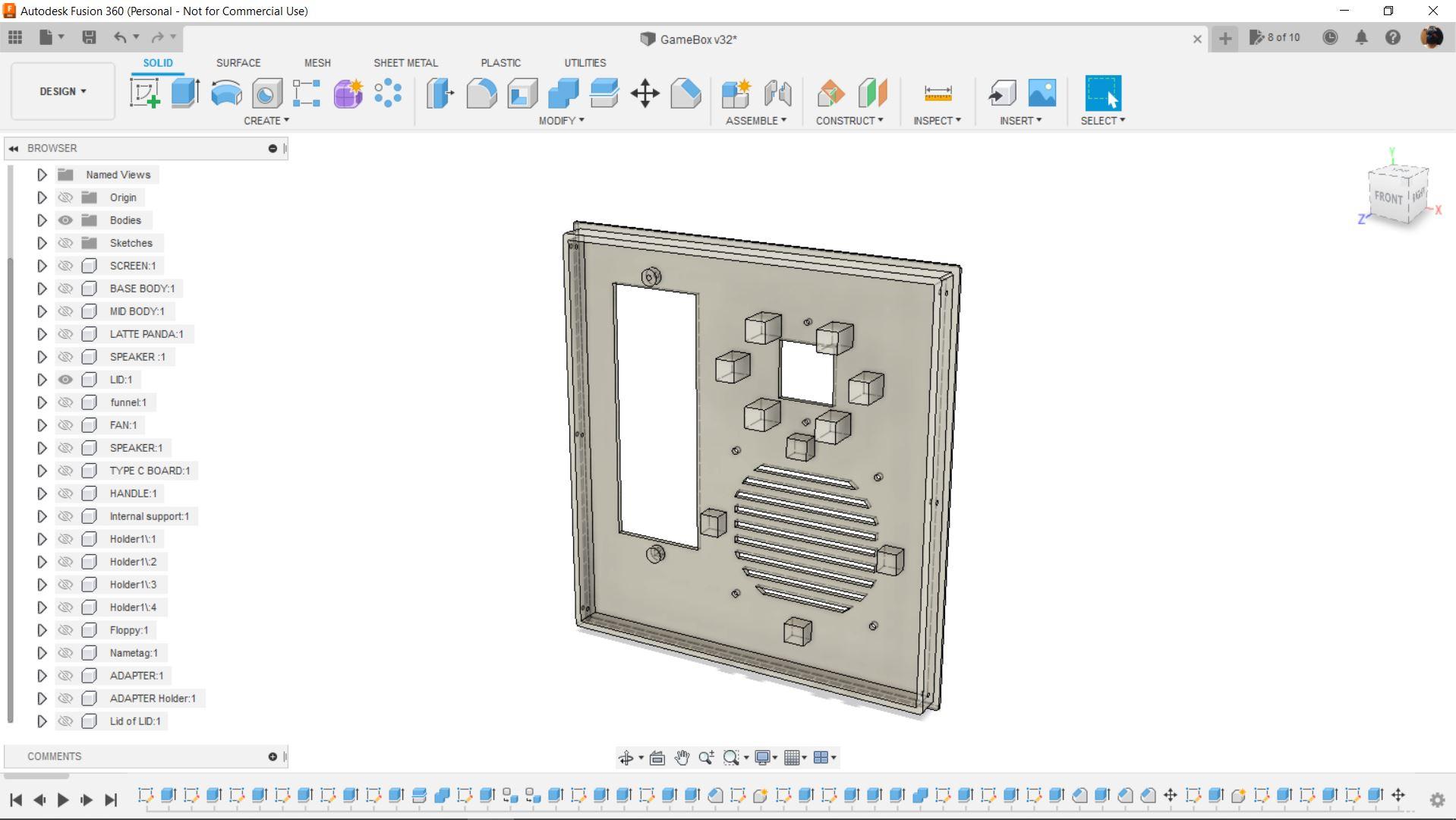Expand the LATTE PANDA:1 component

pyautogui.click(x=42, y=334)
